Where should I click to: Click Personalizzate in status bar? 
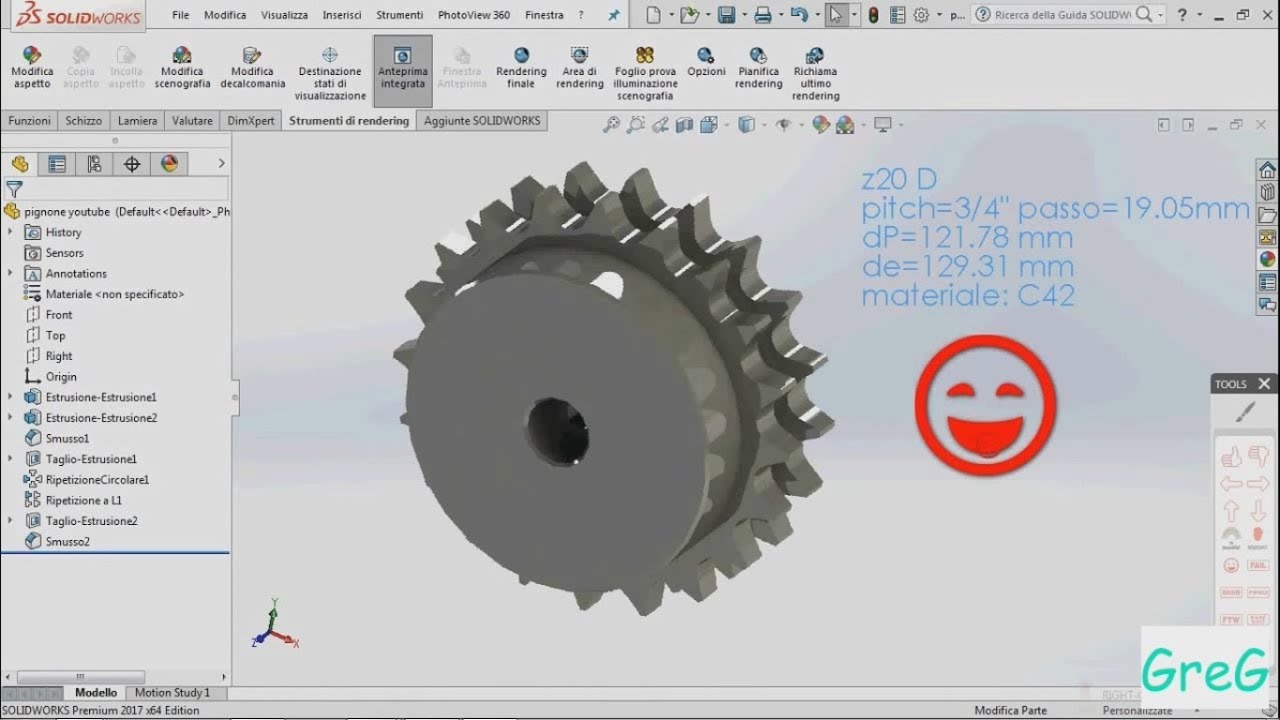1138,710
